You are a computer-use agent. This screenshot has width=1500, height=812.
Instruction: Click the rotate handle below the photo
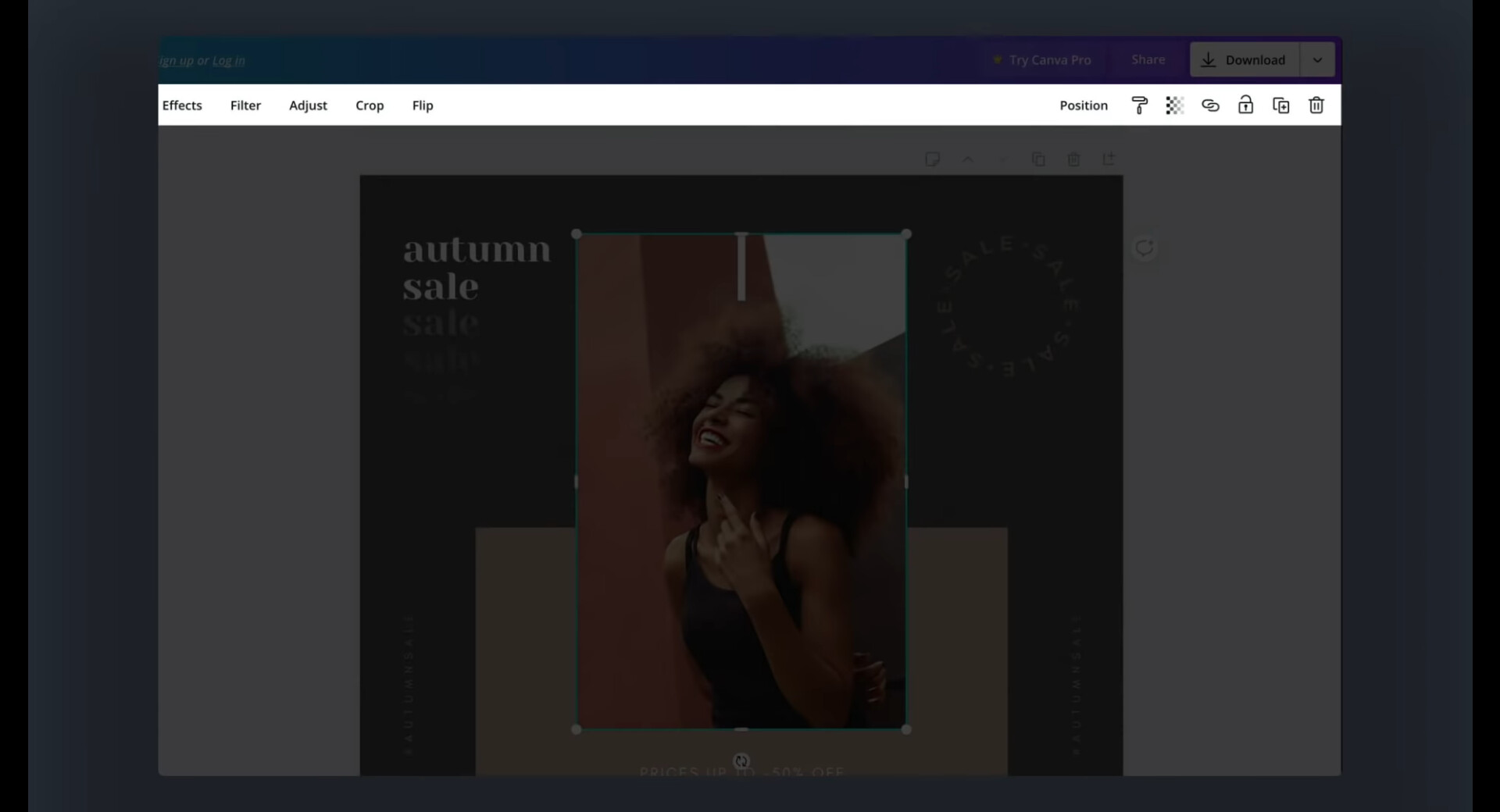(x=741, y=760)
